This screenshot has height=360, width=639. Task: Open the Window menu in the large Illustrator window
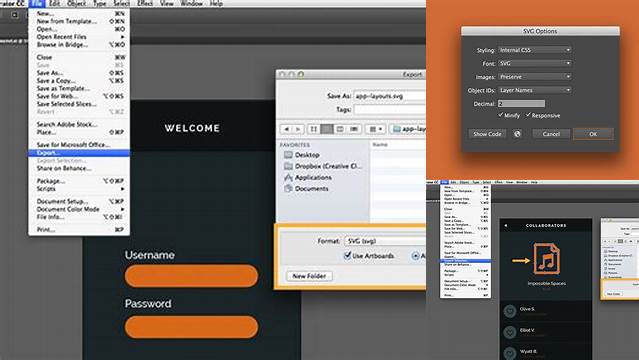pyautogui.click(x=192, y=4)
